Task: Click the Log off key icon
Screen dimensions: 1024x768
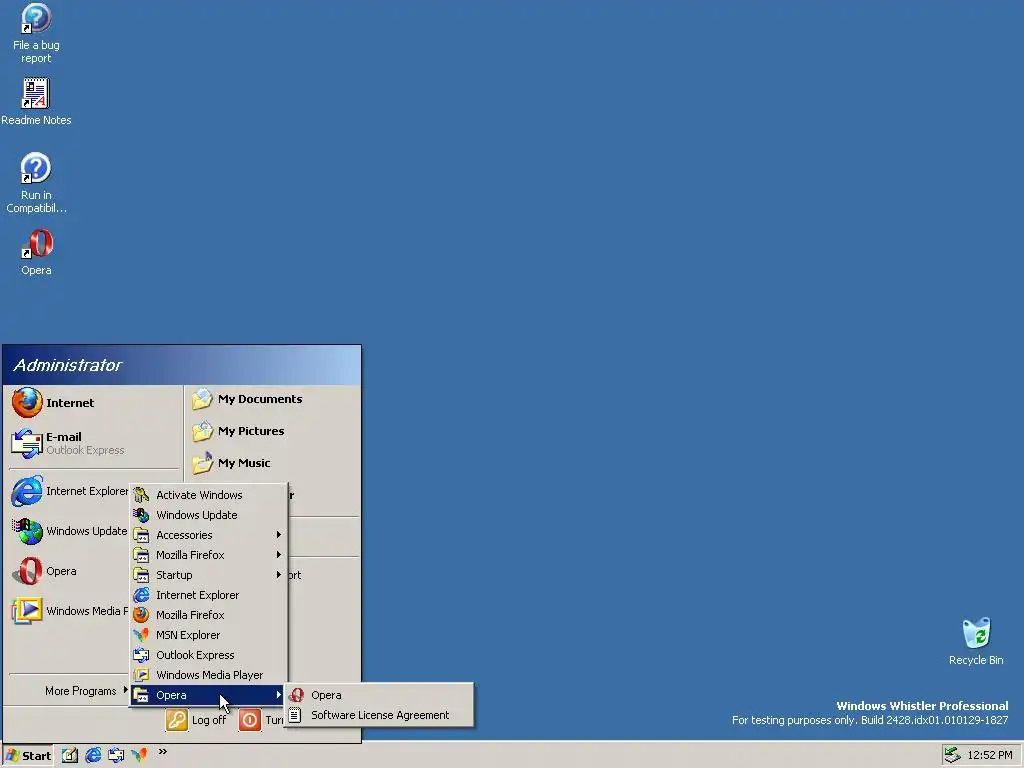Action: 176,720
